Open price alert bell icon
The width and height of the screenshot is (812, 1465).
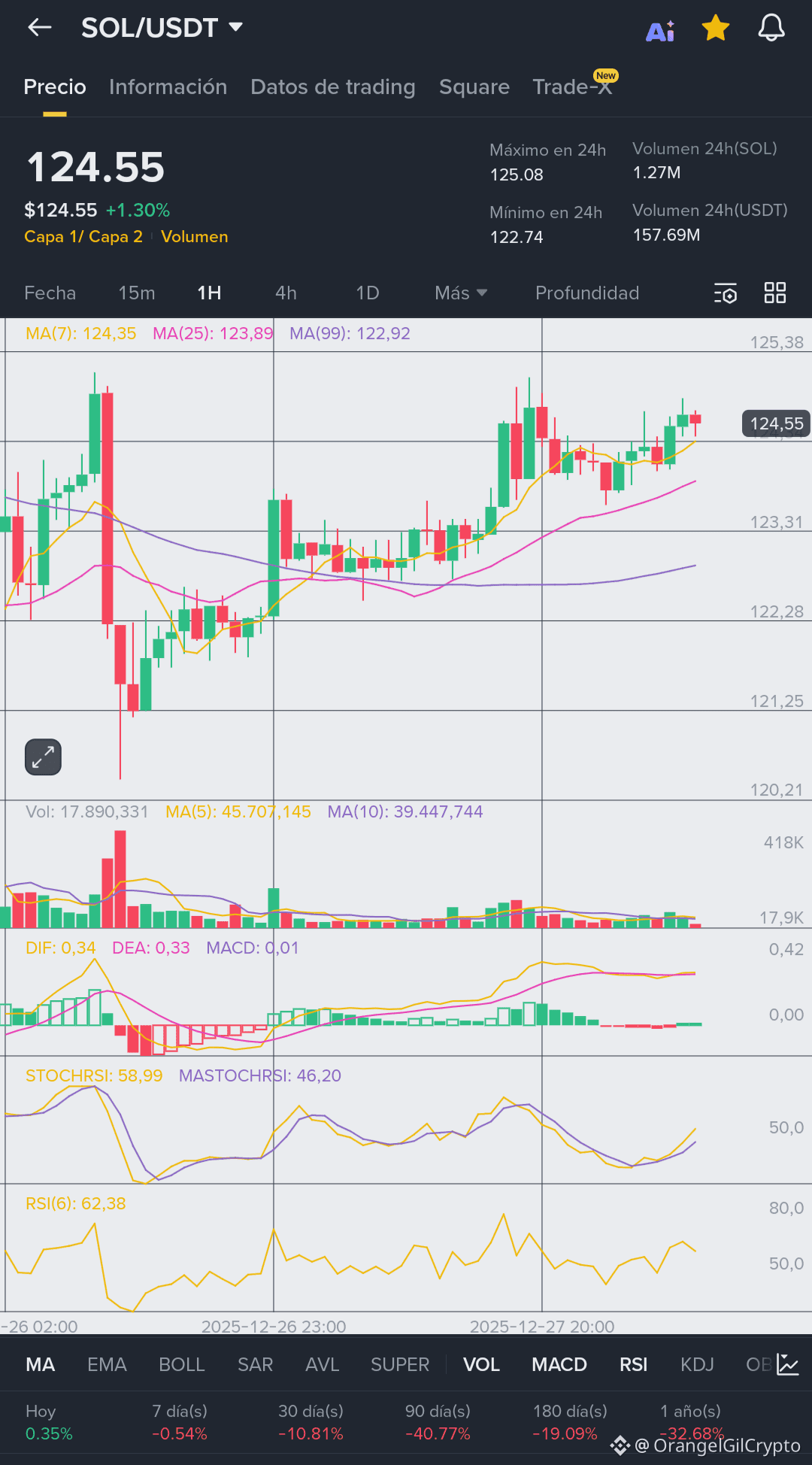pyautogui.click(x=771, y=29)
